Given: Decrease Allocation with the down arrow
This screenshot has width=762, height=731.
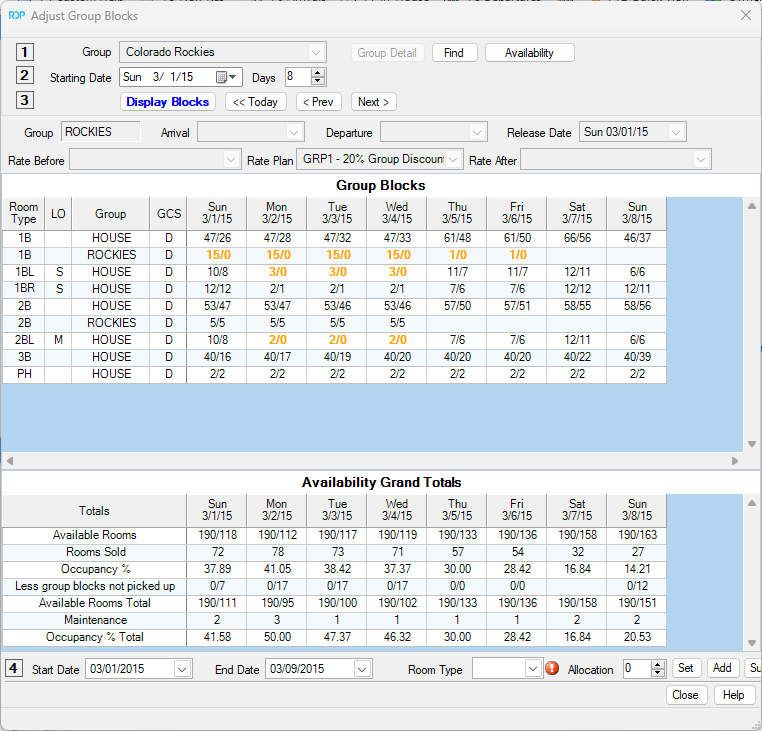Looking at the screenshot, I should [x=658, y=673].
